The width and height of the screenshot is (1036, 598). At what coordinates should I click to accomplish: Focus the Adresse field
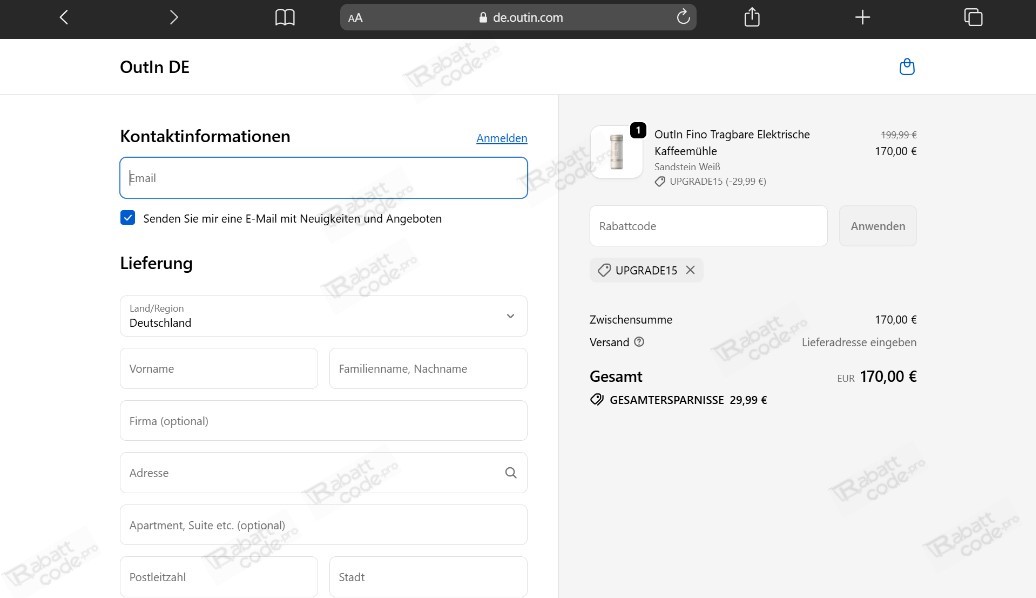pyautogui.click(x=324, y=472)
